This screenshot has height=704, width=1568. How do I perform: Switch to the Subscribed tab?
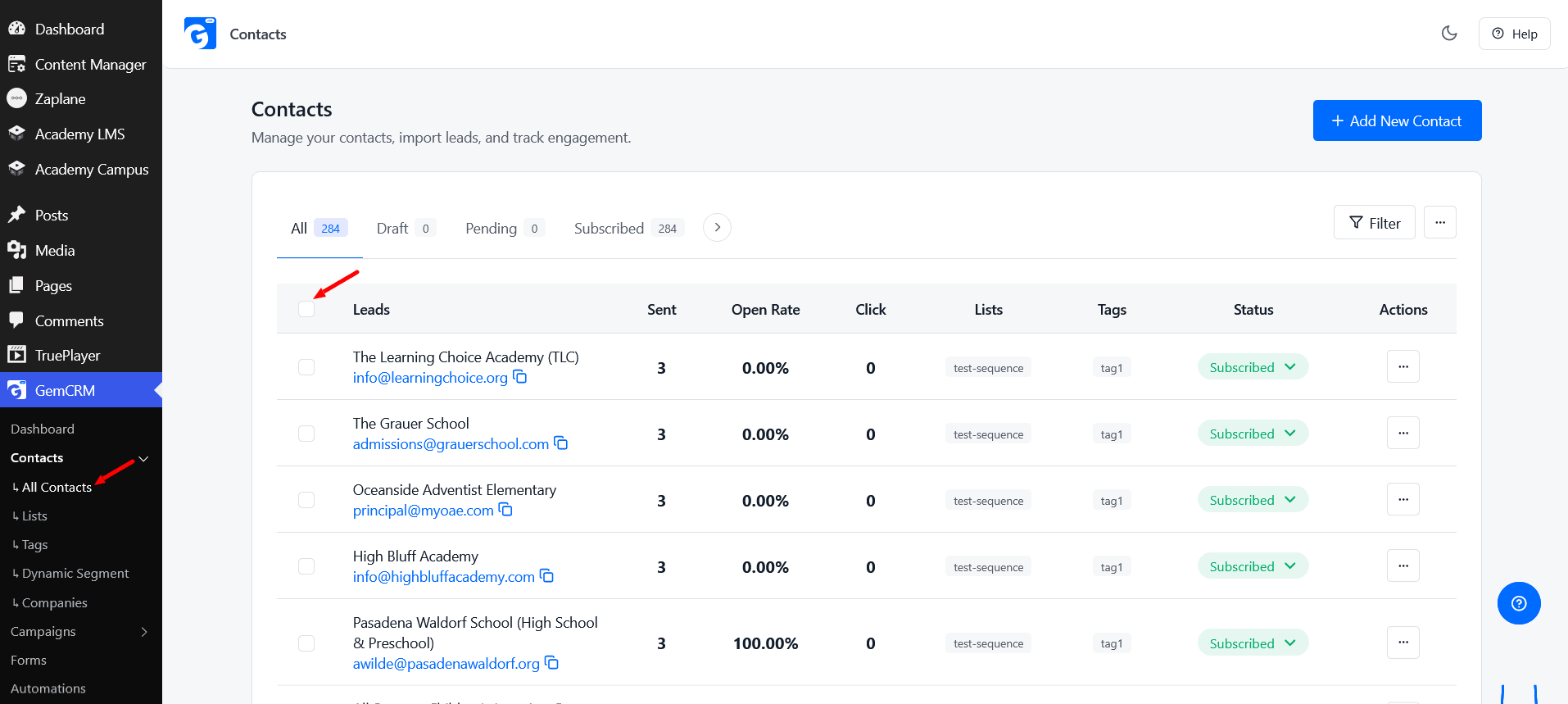(628, 229)
